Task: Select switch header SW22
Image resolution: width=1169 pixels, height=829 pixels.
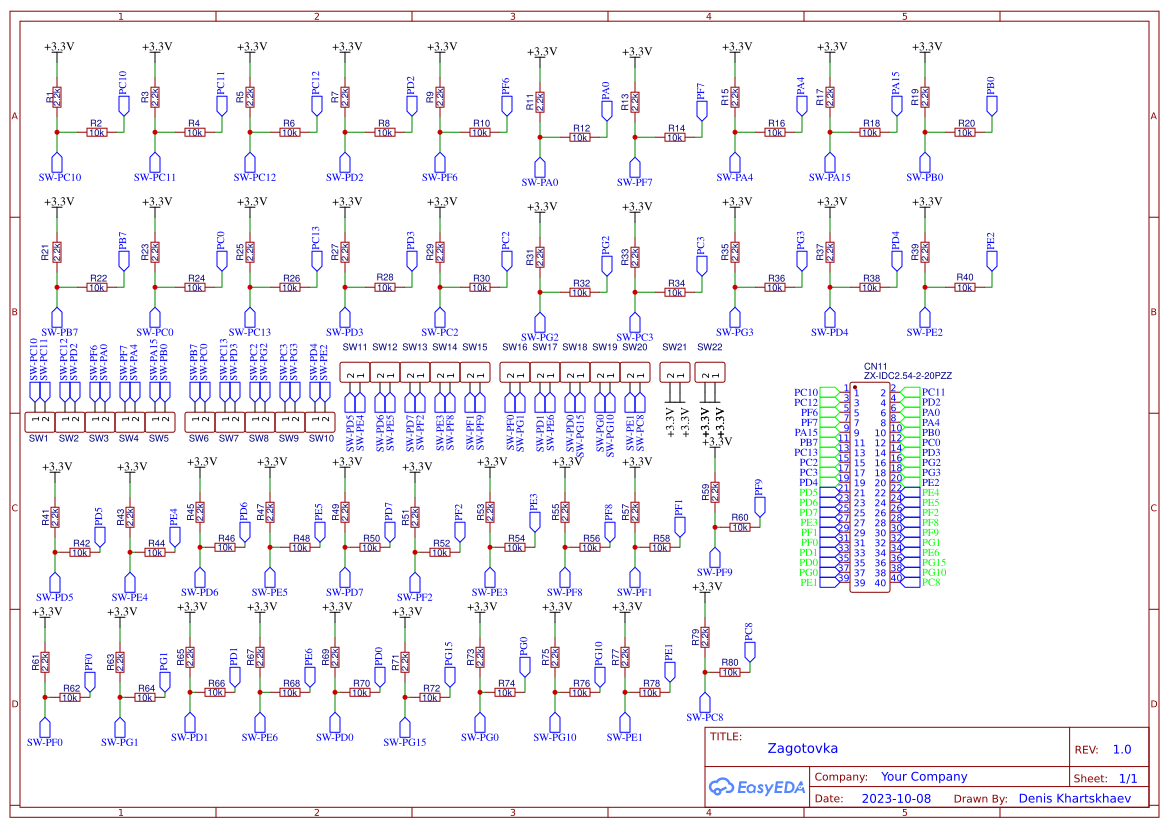Action: pyautogui.click(x=710, y=372)
